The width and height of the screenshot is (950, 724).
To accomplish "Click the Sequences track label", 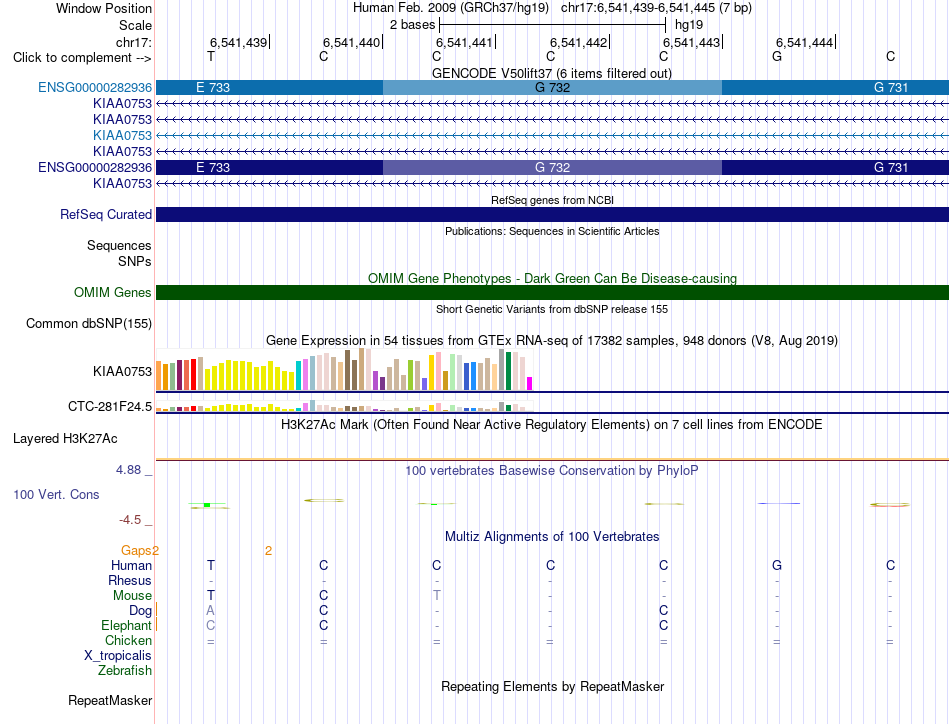I will (x=119, y=245).
